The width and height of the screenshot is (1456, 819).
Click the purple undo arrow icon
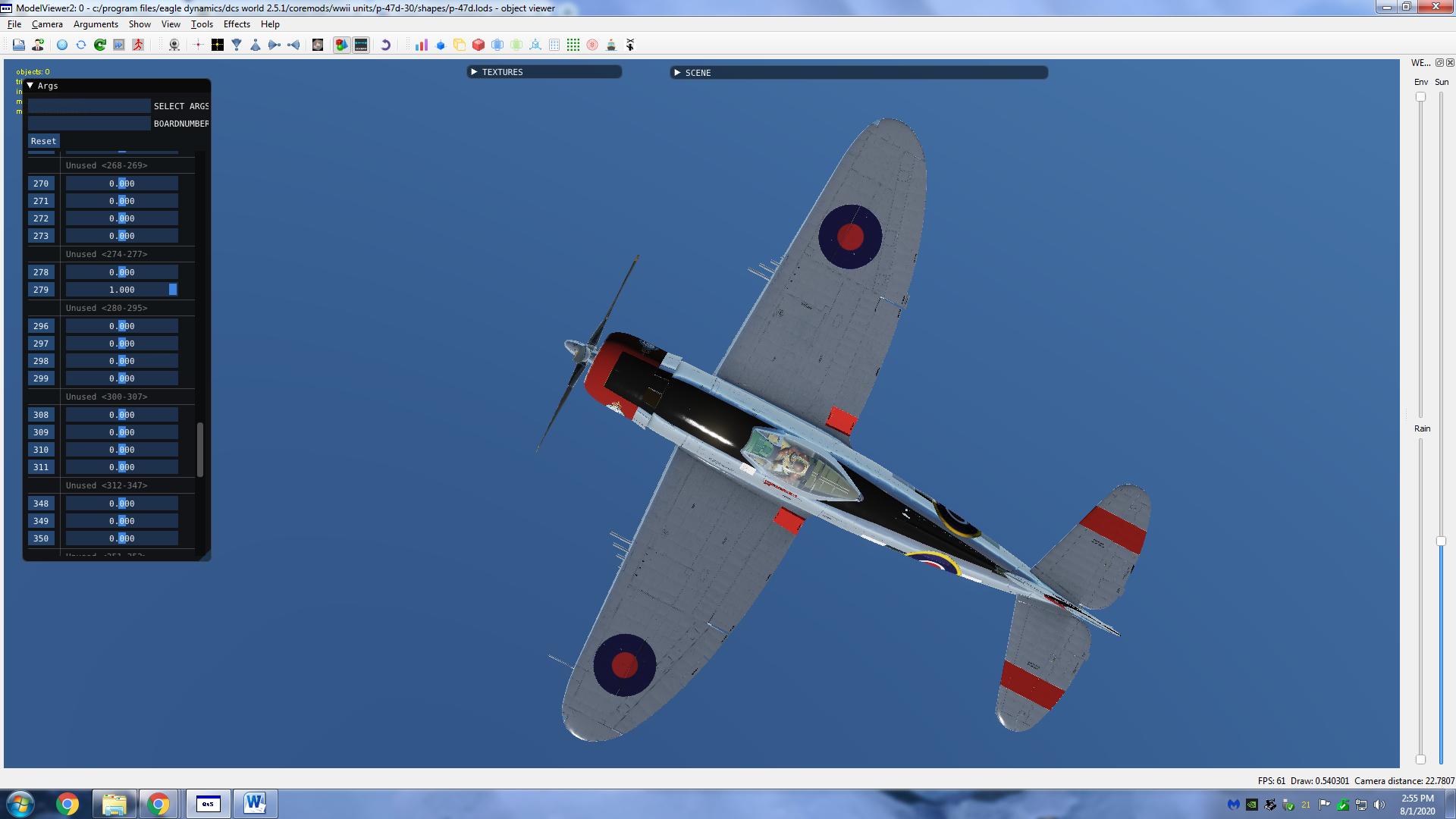tap(385, 45)
